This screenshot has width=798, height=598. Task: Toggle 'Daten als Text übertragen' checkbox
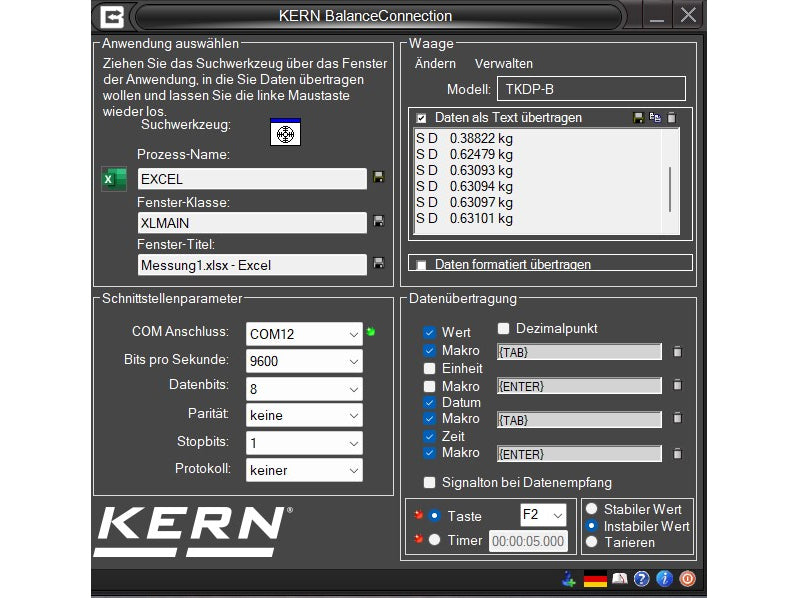[x=421, y=118]
